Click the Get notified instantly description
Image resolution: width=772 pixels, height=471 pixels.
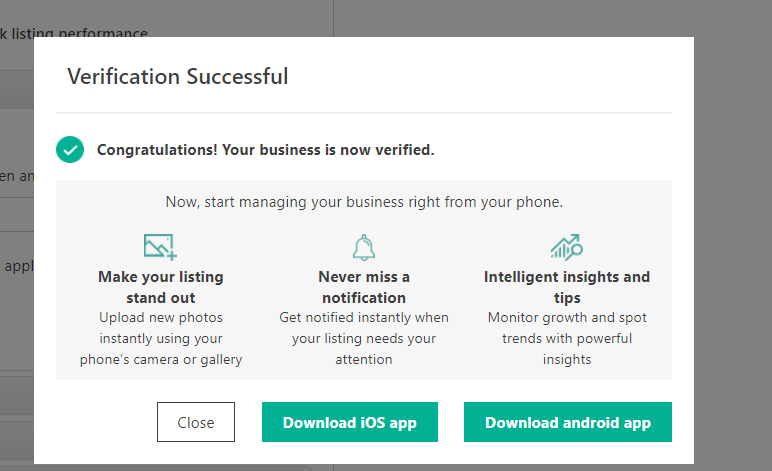coord(364,339)
